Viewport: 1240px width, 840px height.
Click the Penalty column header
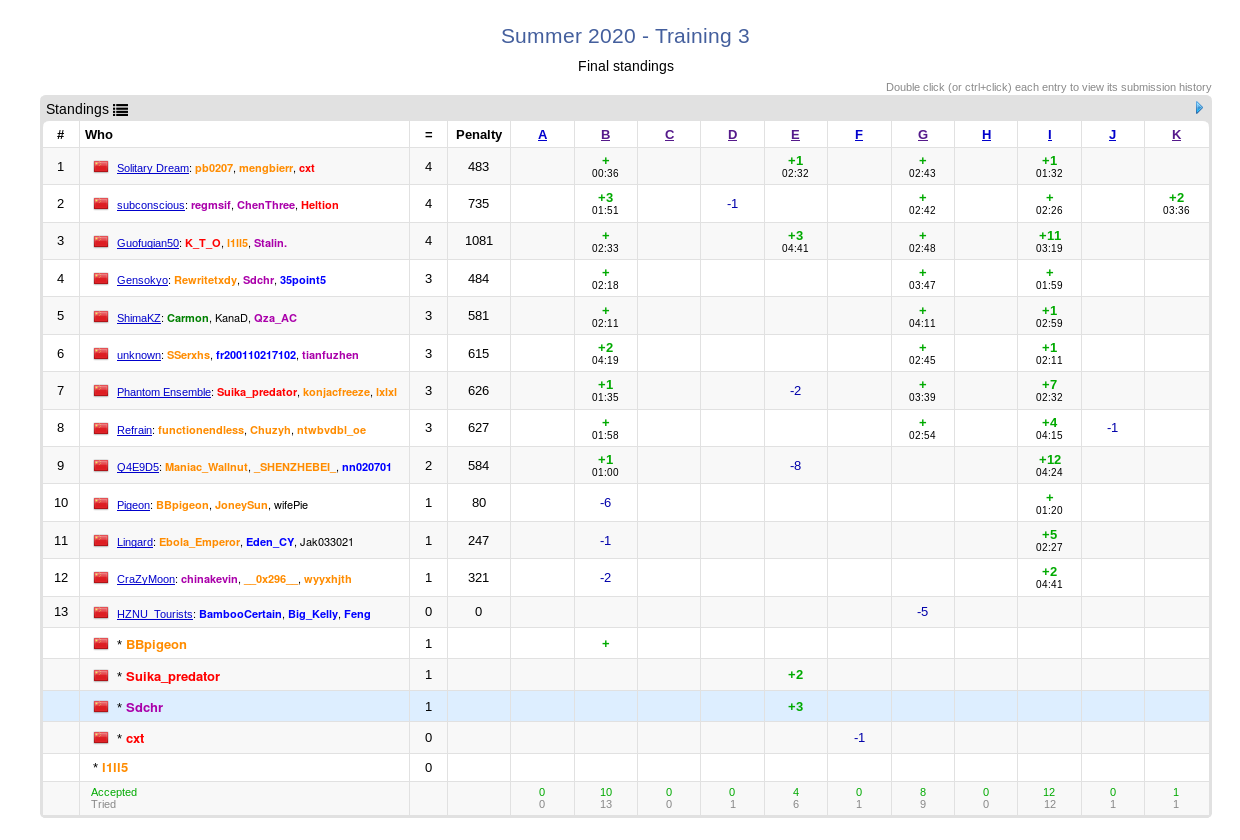(478, 135)
